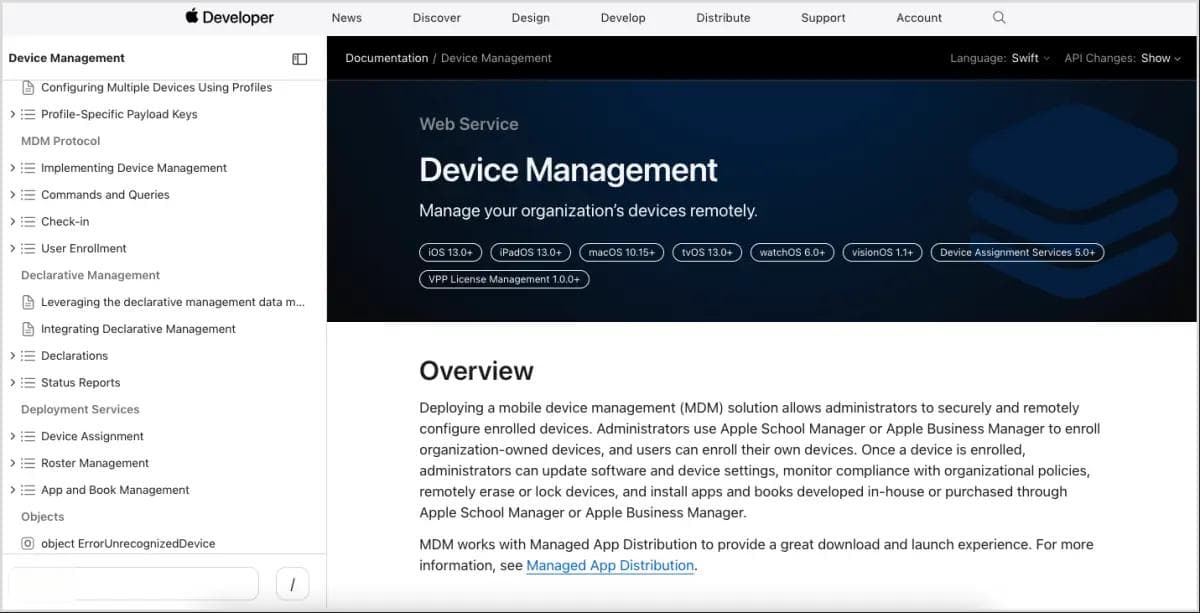The width and height of the screenshot is (1200, 613).
Task: Click the object ErrorUnrecognizedDevice curly-brace icon
Action: coord(28,544)
